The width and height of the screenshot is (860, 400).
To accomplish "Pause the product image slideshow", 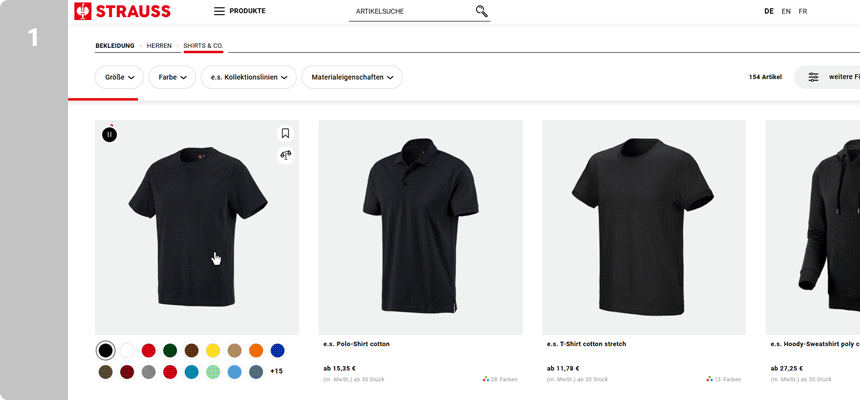I will (x=109, y=134).
